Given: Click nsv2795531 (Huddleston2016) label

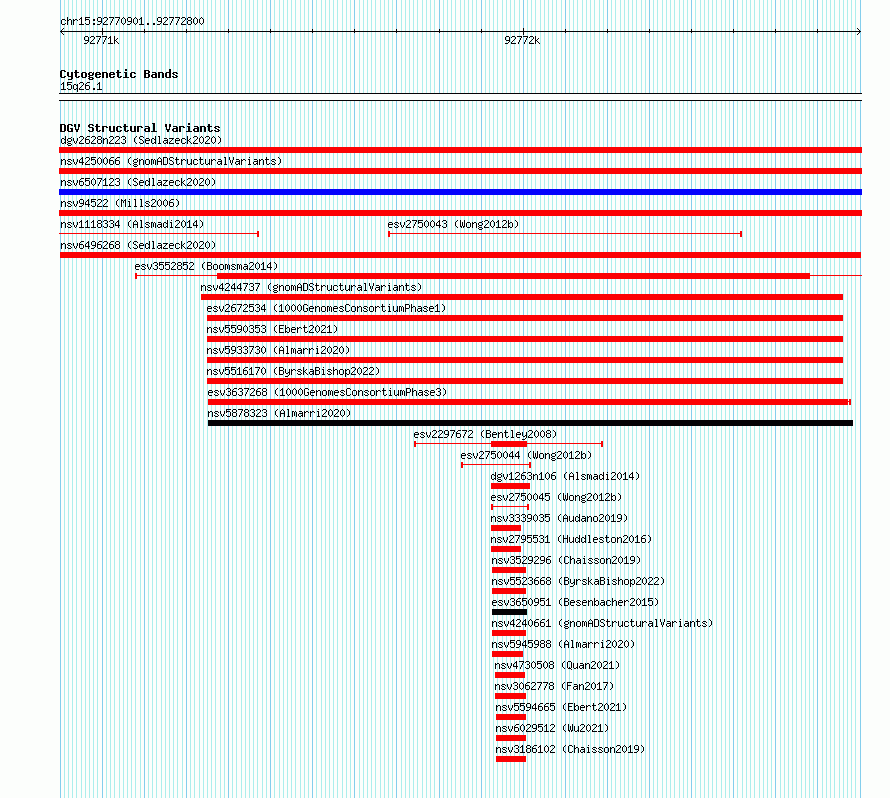Looking at the screenshot, I should tap(571, 539).
